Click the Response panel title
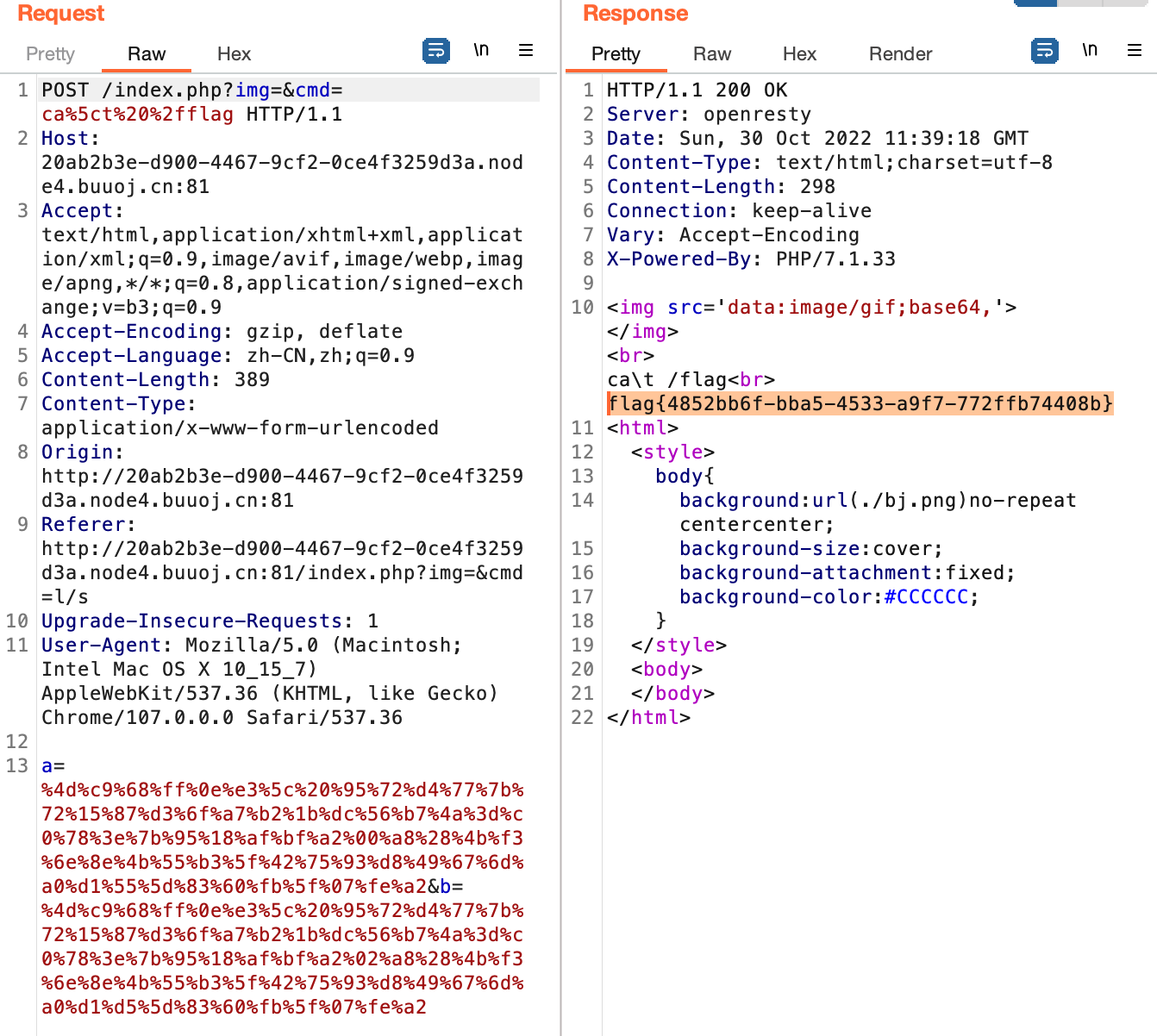The image size is (1157, 1036). (635, 13)
